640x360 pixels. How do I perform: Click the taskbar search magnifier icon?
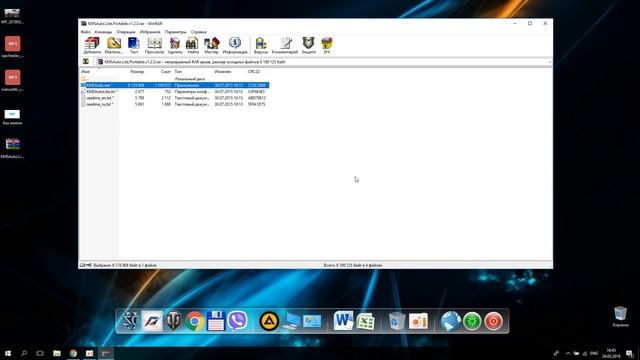coord(24,353)
